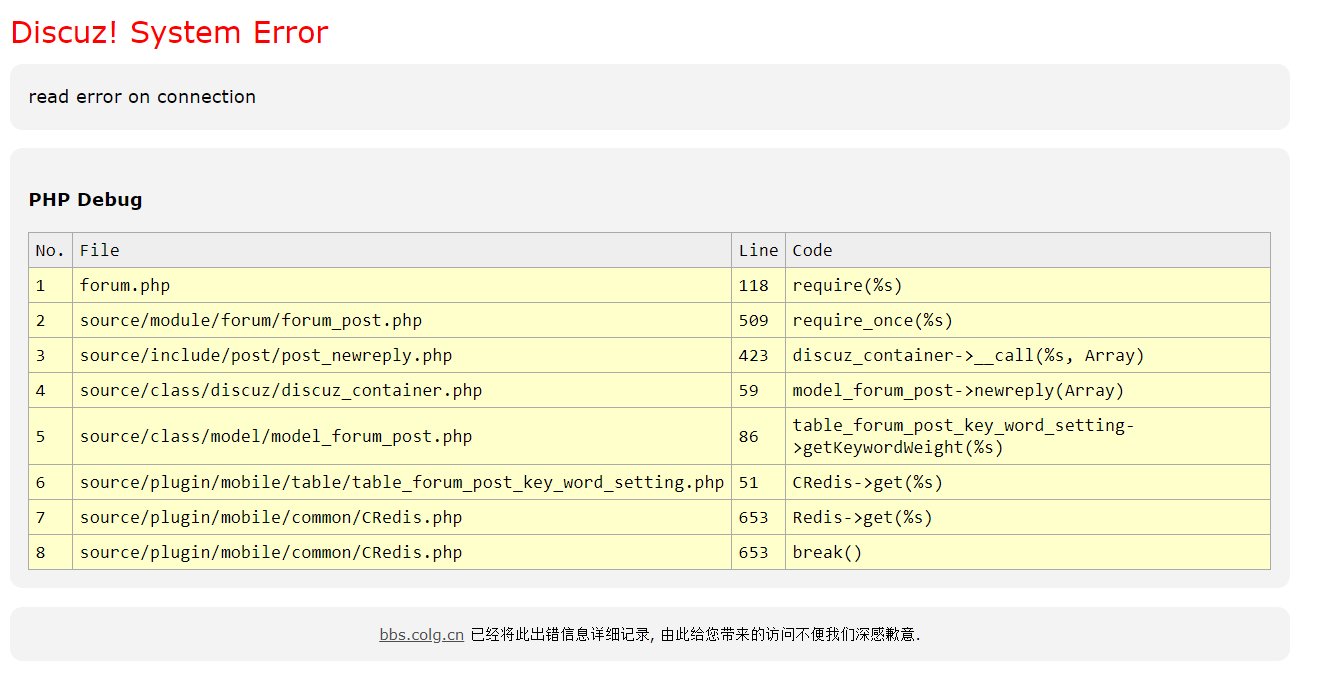Click line number 51

(758, 482)
